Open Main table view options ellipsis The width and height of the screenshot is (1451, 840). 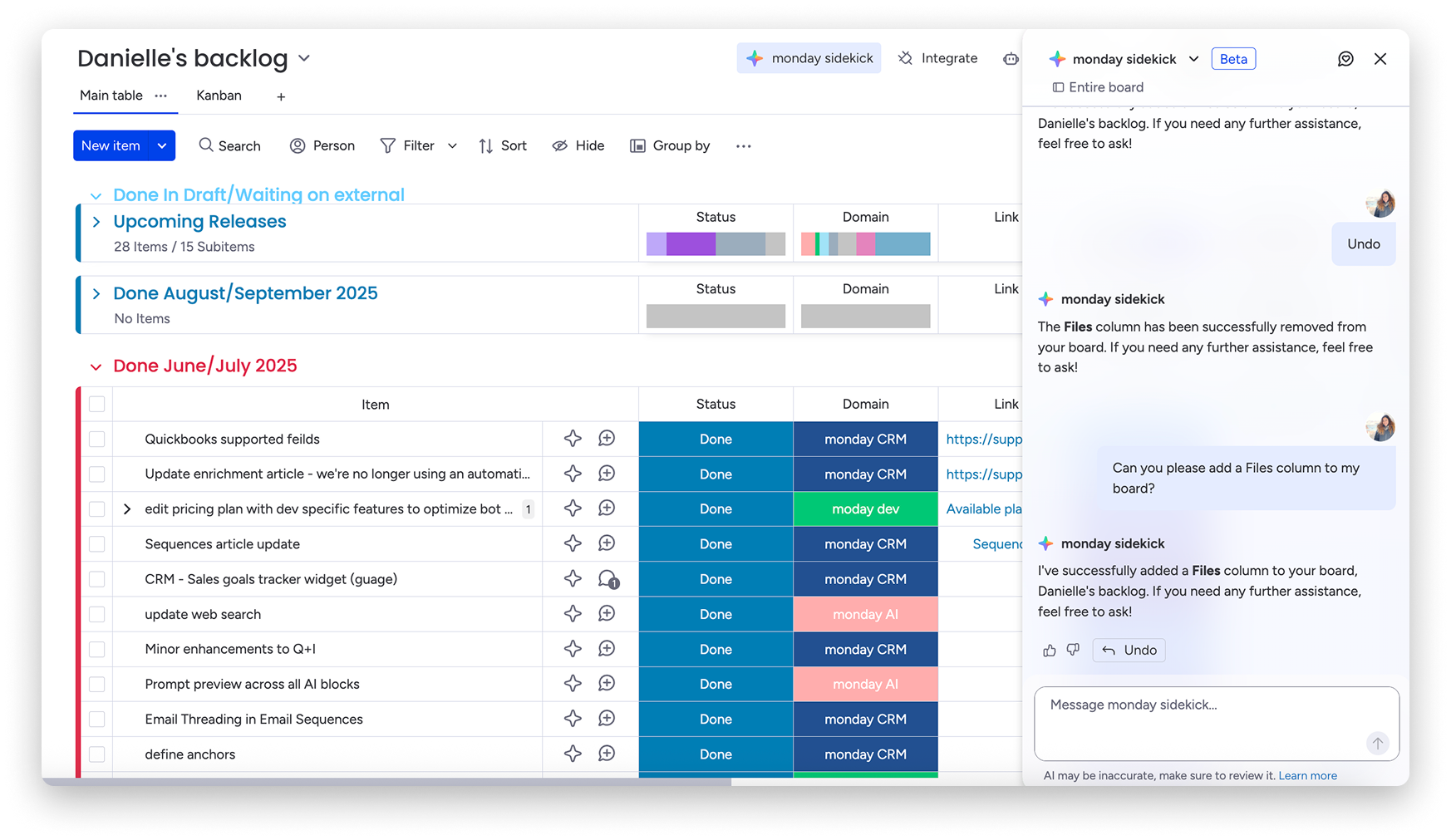(x=161, y=96)
